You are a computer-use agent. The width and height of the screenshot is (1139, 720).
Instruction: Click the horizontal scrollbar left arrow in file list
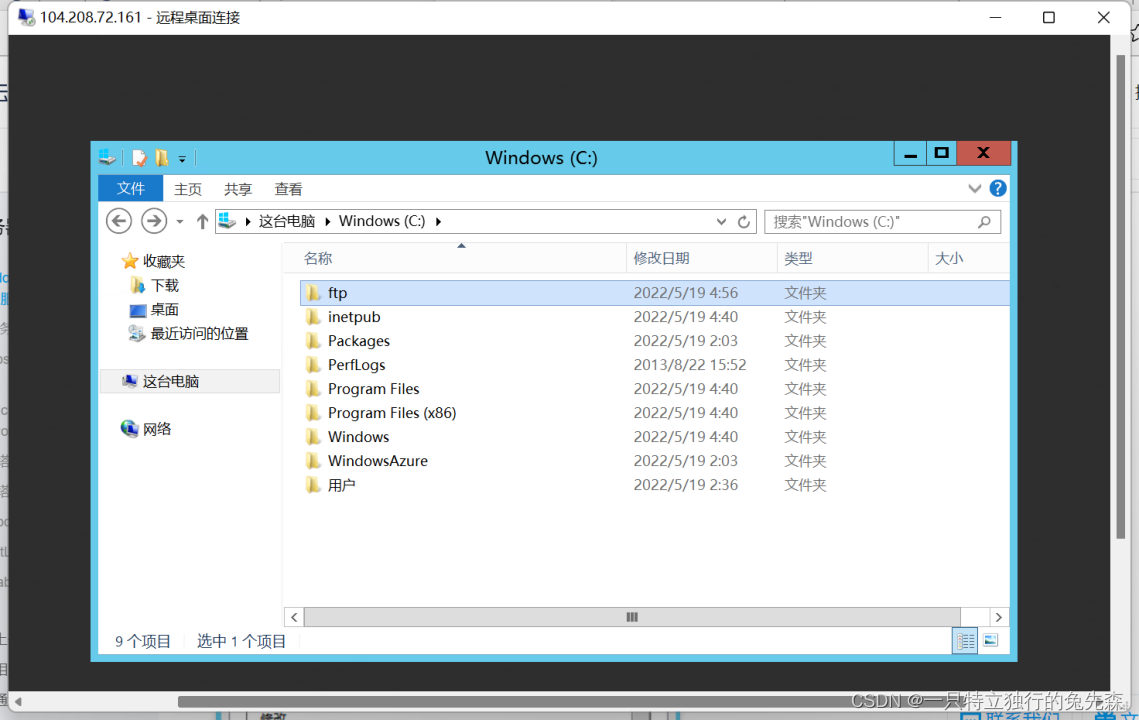[x=293, y=617]
